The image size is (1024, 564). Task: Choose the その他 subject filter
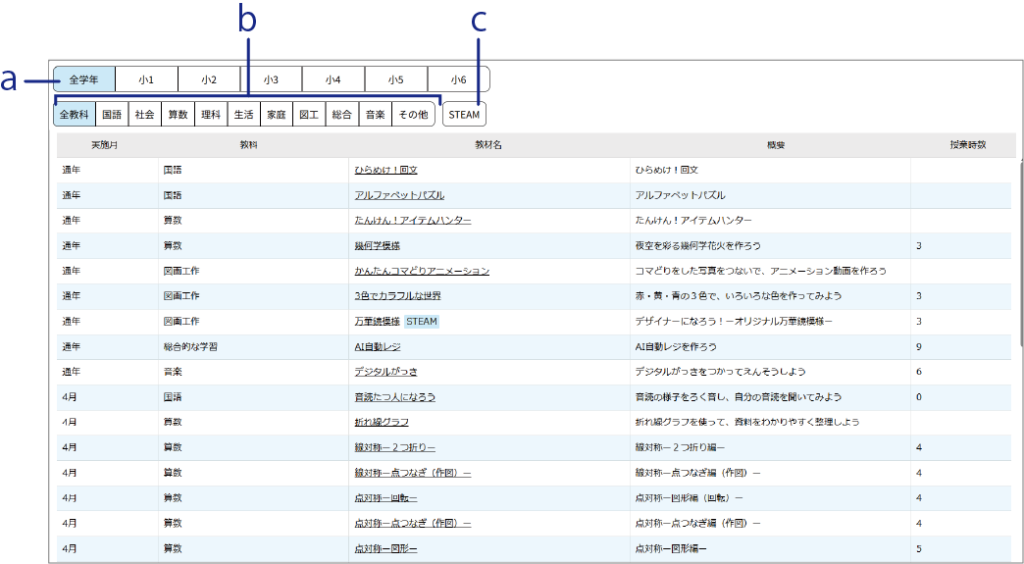click(412, 115)
